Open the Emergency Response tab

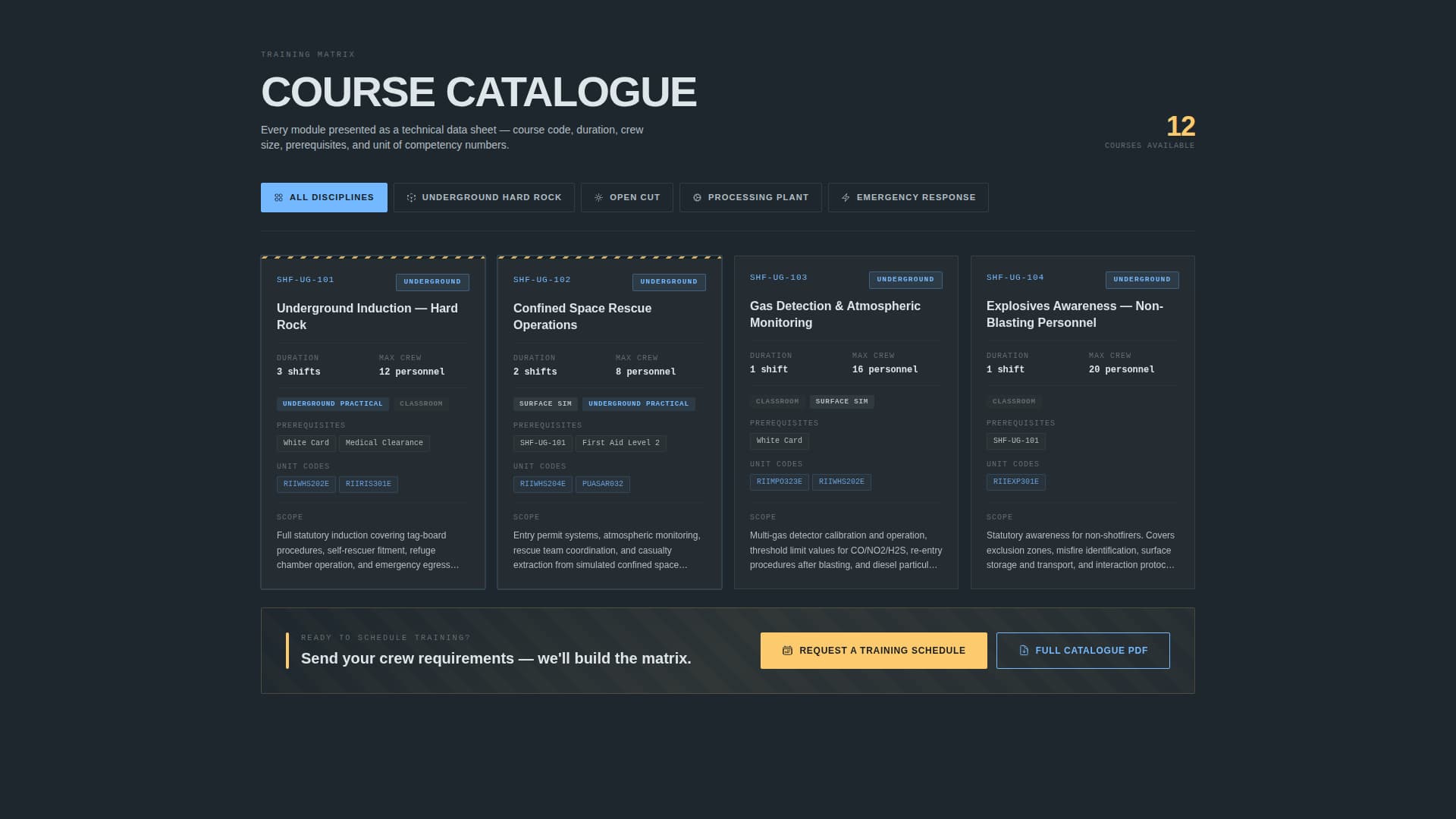(908, 197)
